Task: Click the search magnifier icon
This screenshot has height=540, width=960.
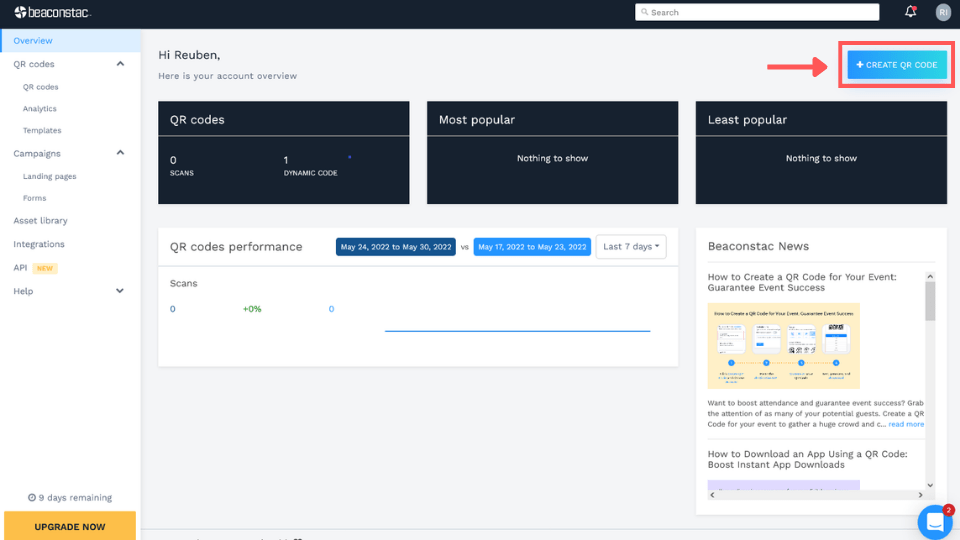Action: (644, 12)
